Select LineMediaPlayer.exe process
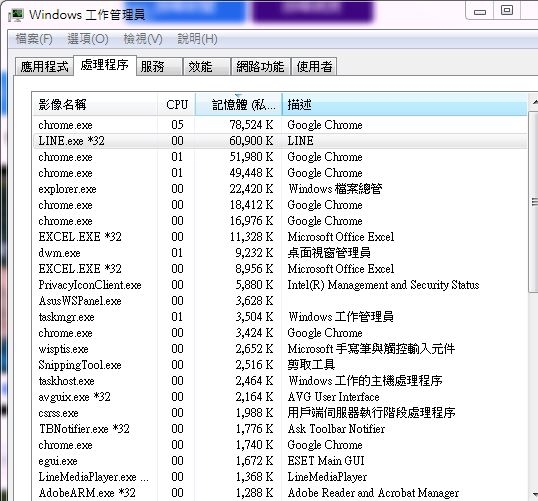The height and width of the screenshot is (501, 538). click(280, 477)
